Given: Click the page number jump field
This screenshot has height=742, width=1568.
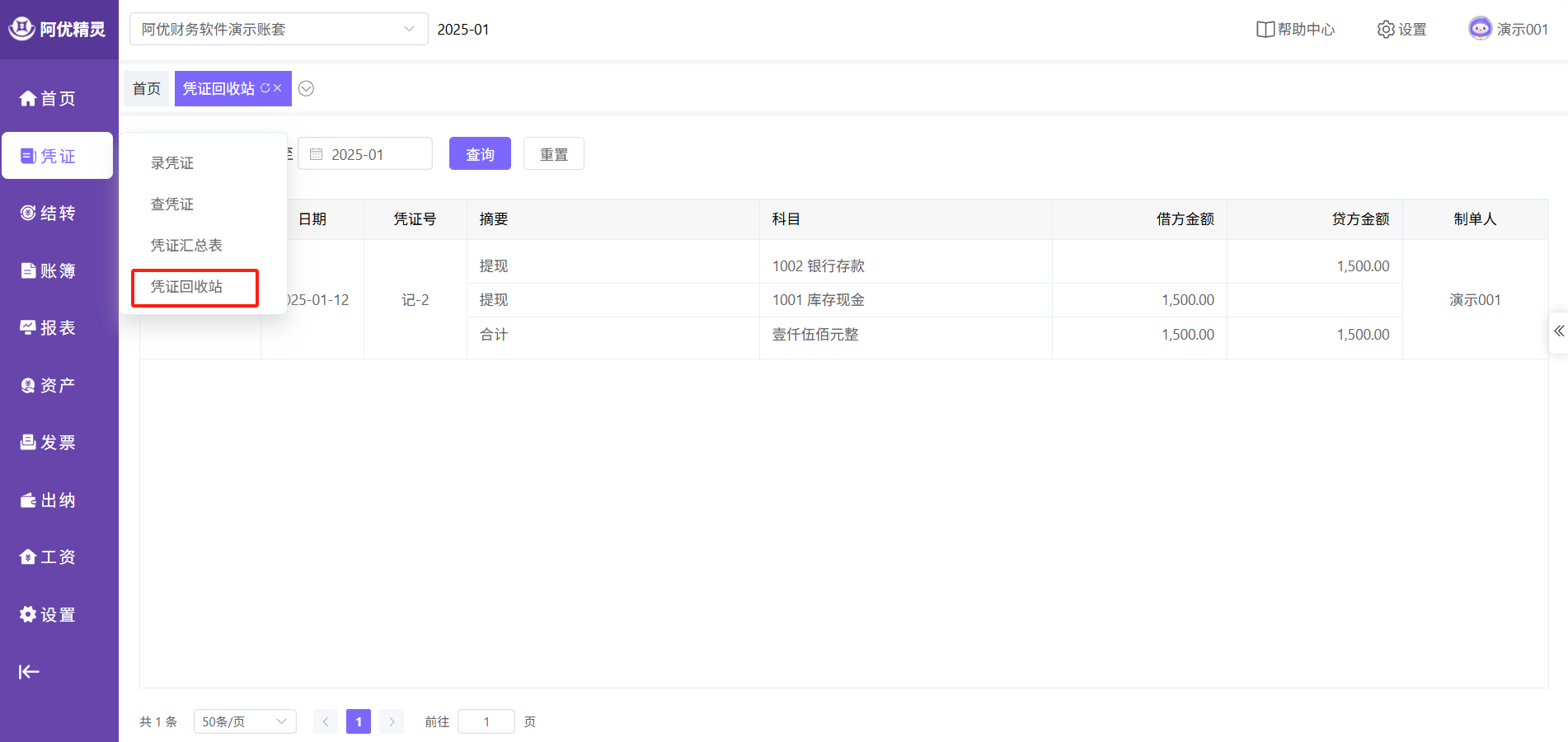Looking at the screenshot, I should pyautogui.click(x=486, y=721).
